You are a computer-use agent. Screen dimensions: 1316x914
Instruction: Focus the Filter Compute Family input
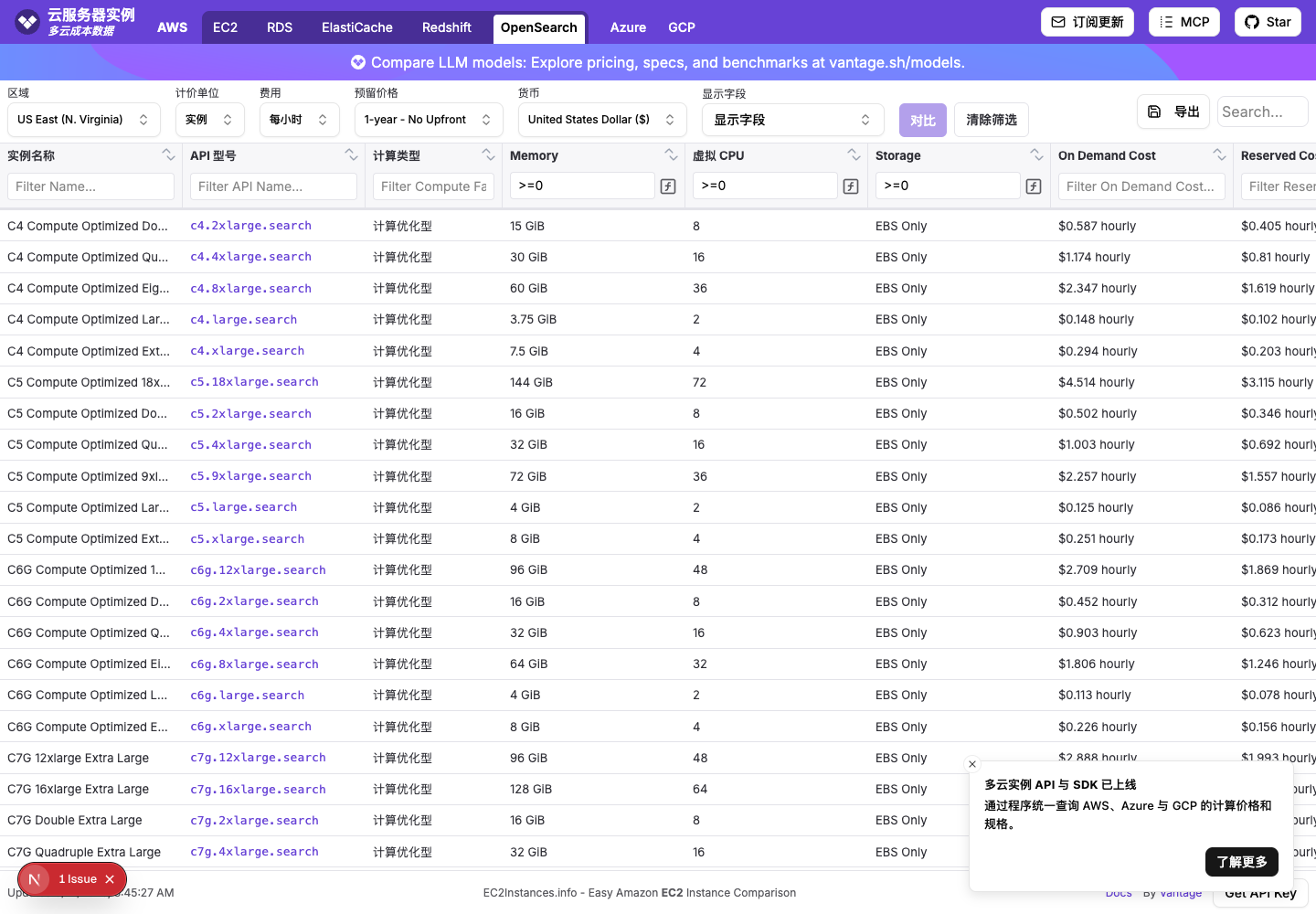click(433, 186)
